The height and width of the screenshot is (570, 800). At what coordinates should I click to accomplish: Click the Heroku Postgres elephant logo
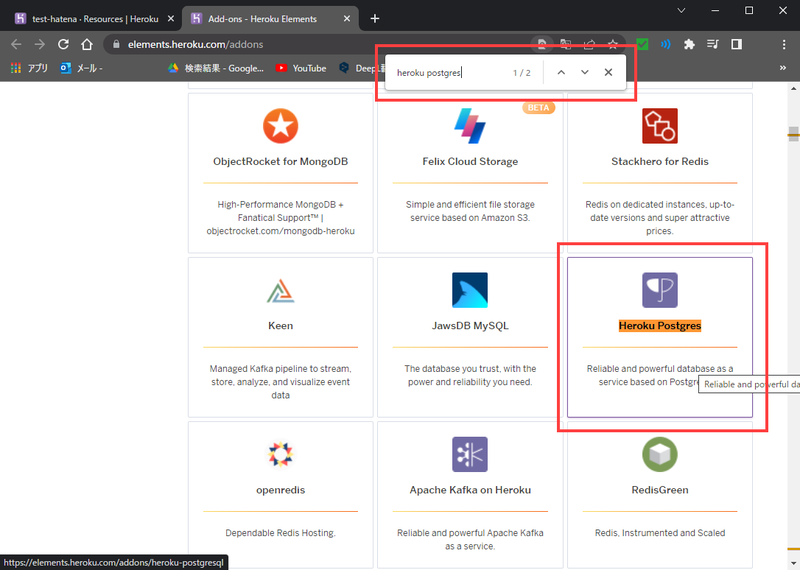click(660, 290)
